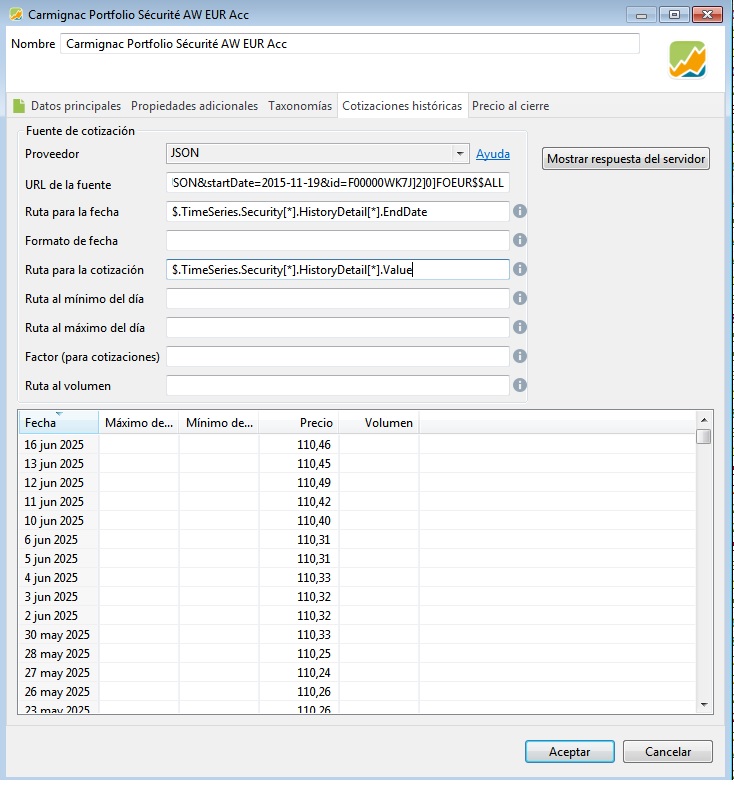734x804 pixels.
Task: Click info icon beside Ruta para la cotización
Action: click(x=520, y=269)
